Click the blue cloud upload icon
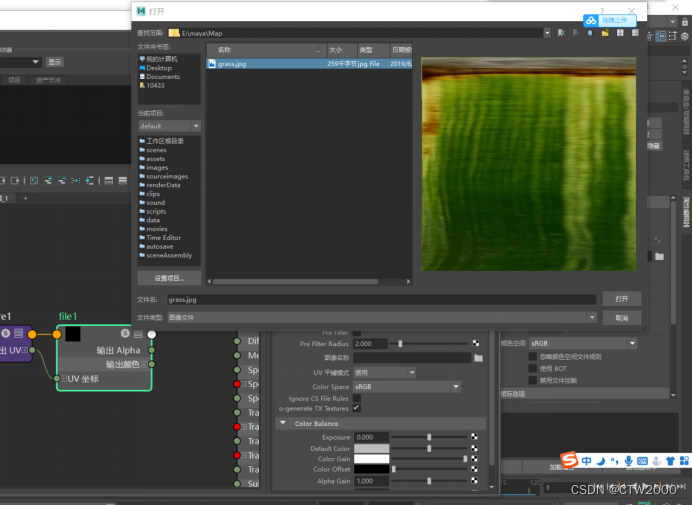The width and height of the screenshot is (693, 505). coord(591,20)
